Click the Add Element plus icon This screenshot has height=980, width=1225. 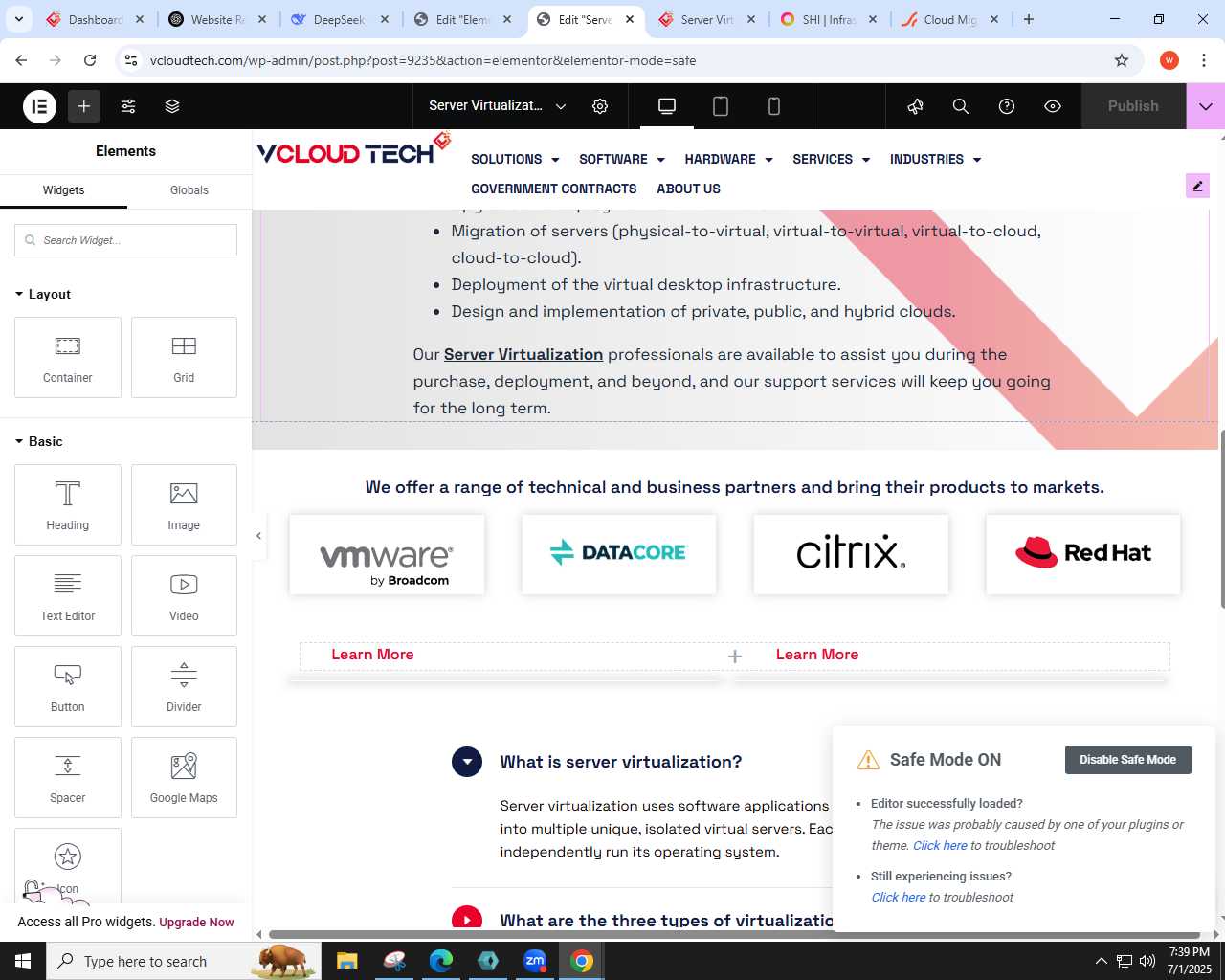click(84, 106)
